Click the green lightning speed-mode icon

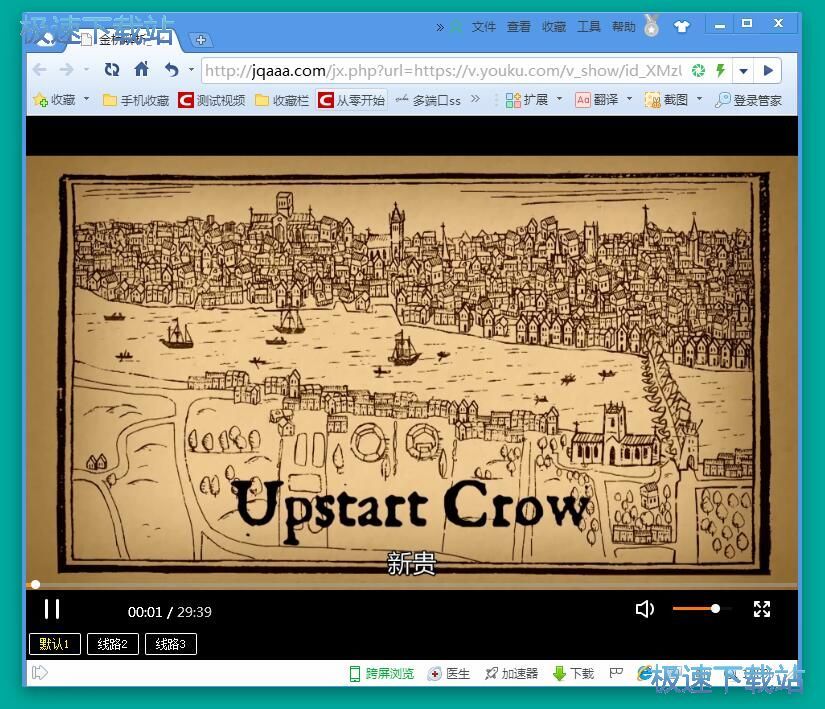point(720,70)
